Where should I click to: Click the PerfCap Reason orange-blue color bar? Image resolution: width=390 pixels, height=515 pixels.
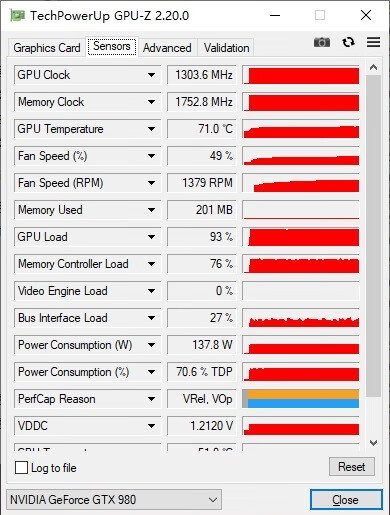301,399
